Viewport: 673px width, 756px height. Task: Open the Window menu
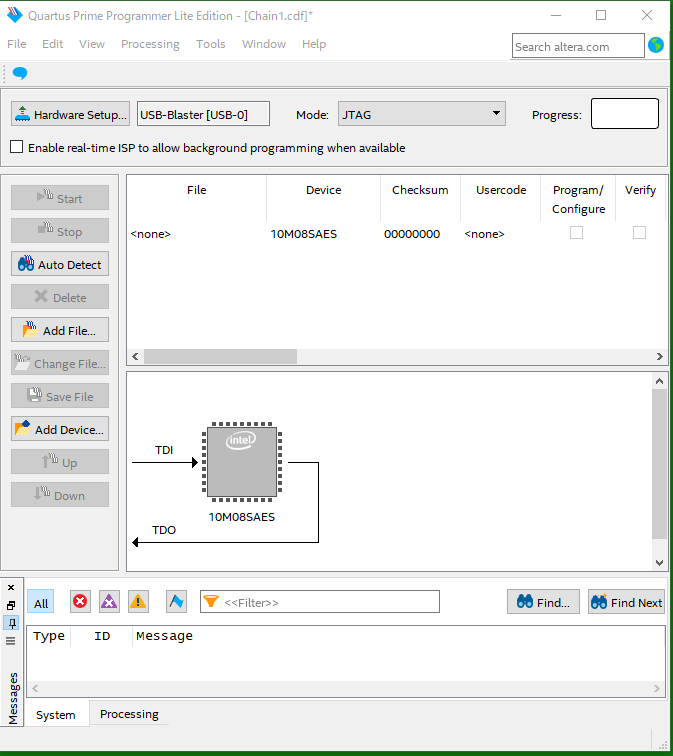[264, 44]
